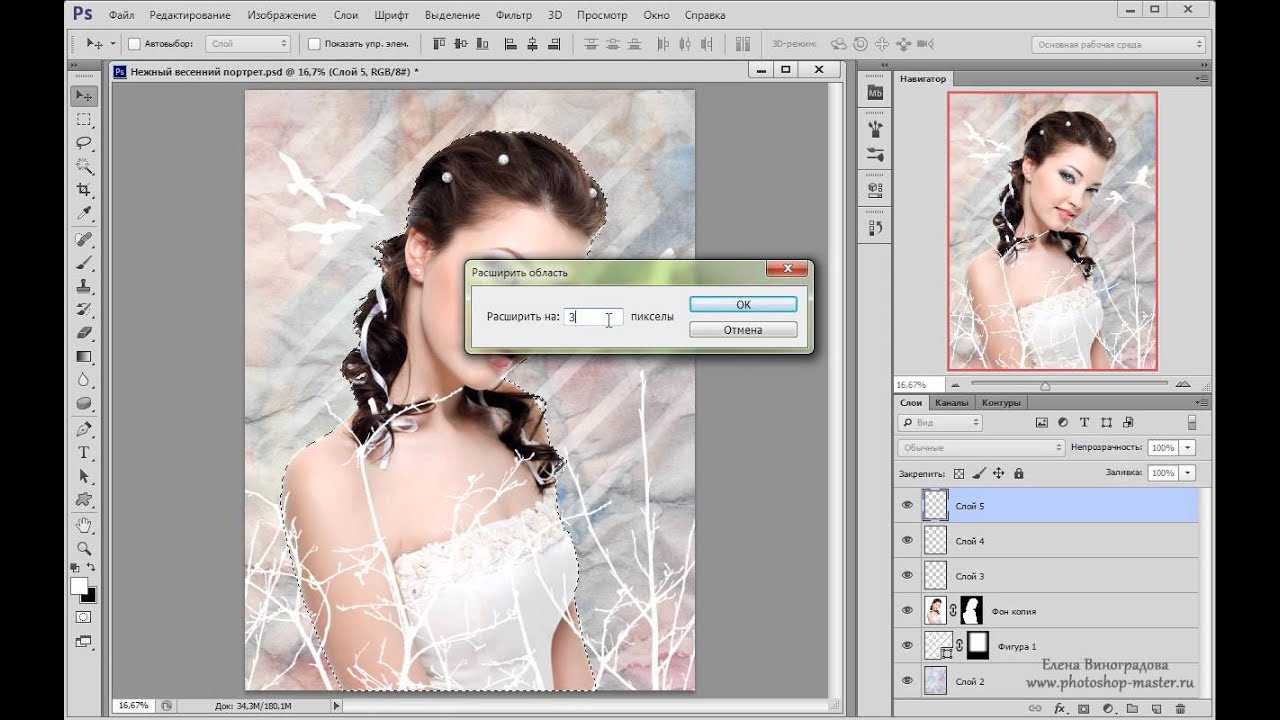Select the Eyedropper tool
Image resolution: width=1280 pixels, height=720 pixels.
tap(84, 214)
